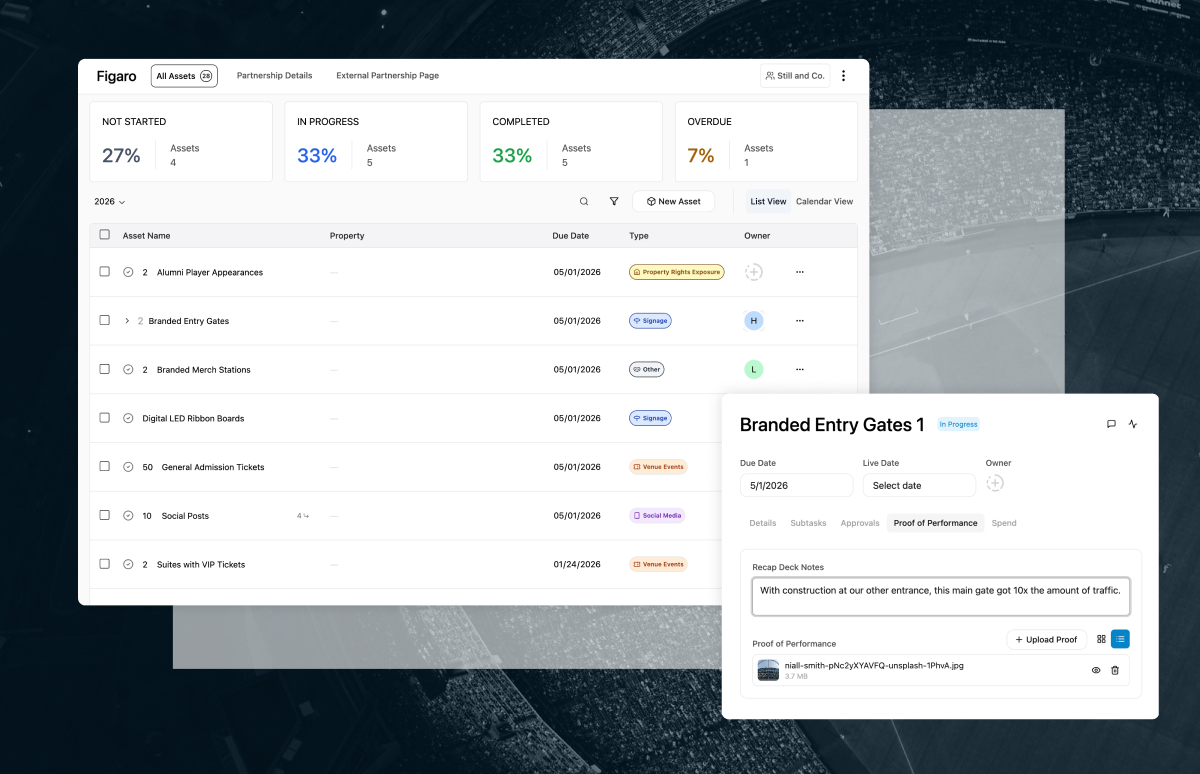Delete the niall-smith proof file with trash icon
The image size is (1200, 774).
click(x=1115, y=670)
